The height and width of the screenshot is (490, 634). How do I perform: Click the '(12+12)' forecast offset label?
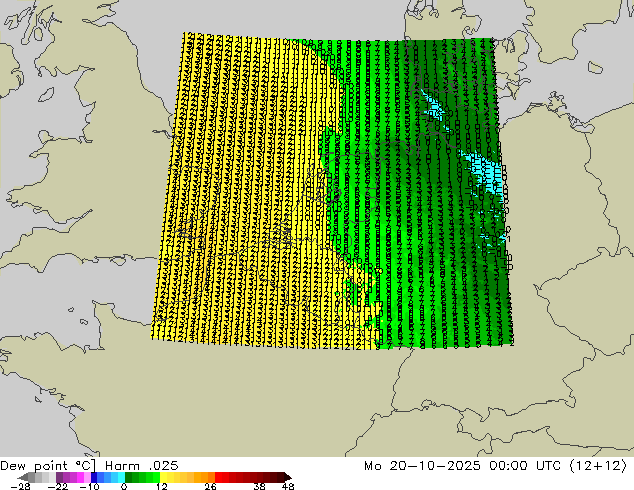(x=598, y=466)
